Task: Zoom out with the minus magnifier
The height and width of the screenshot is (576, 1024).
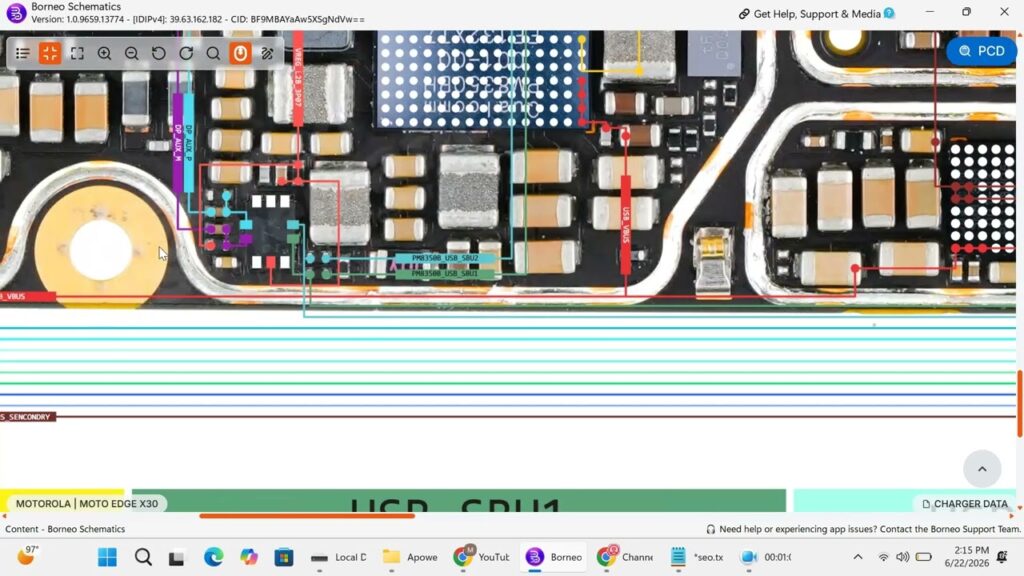Action: point(131,54)
